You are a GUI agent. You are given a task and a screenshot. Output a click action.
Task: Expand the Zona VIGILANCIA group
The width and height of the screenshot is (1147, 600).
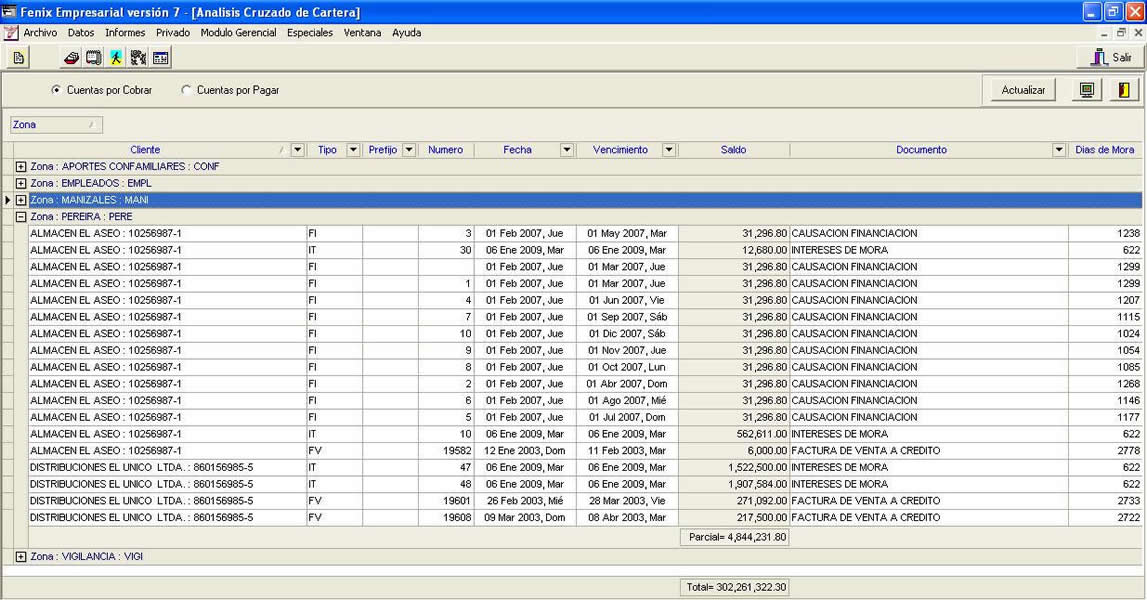pos(21,557)
